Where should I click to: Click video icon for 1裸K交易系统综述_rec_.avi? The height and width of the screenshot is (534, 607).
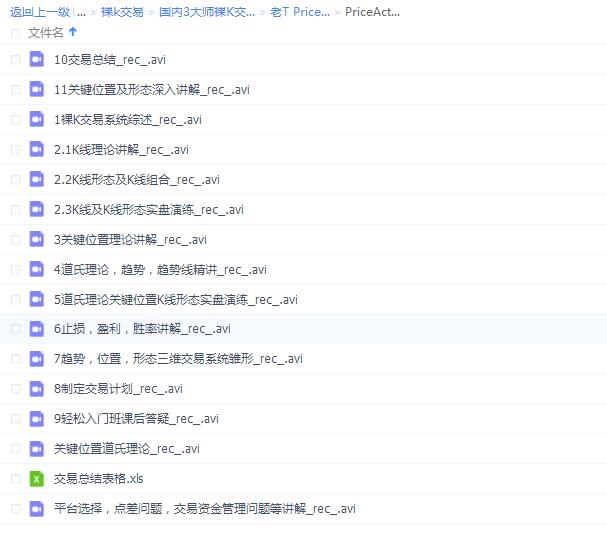(x=37, y=119)
